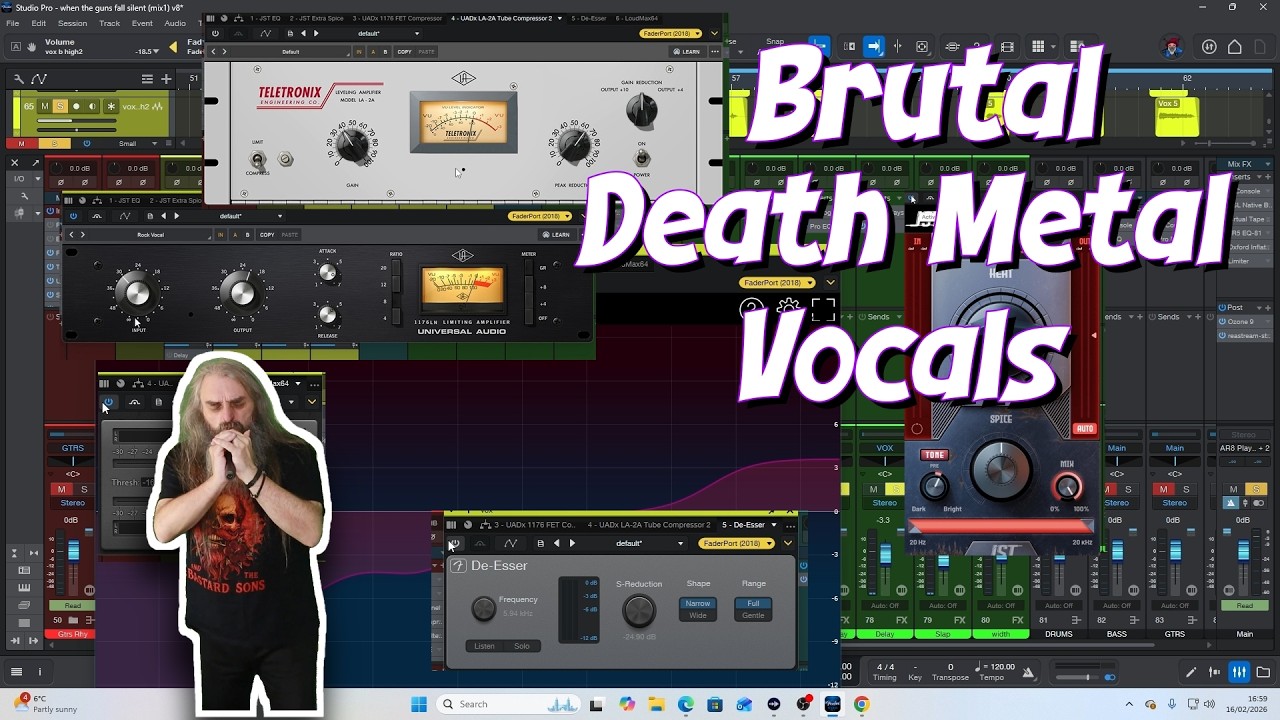
Task: Click the AUTO button in JST Extra Spice
Action: [x=1085, y=429]
